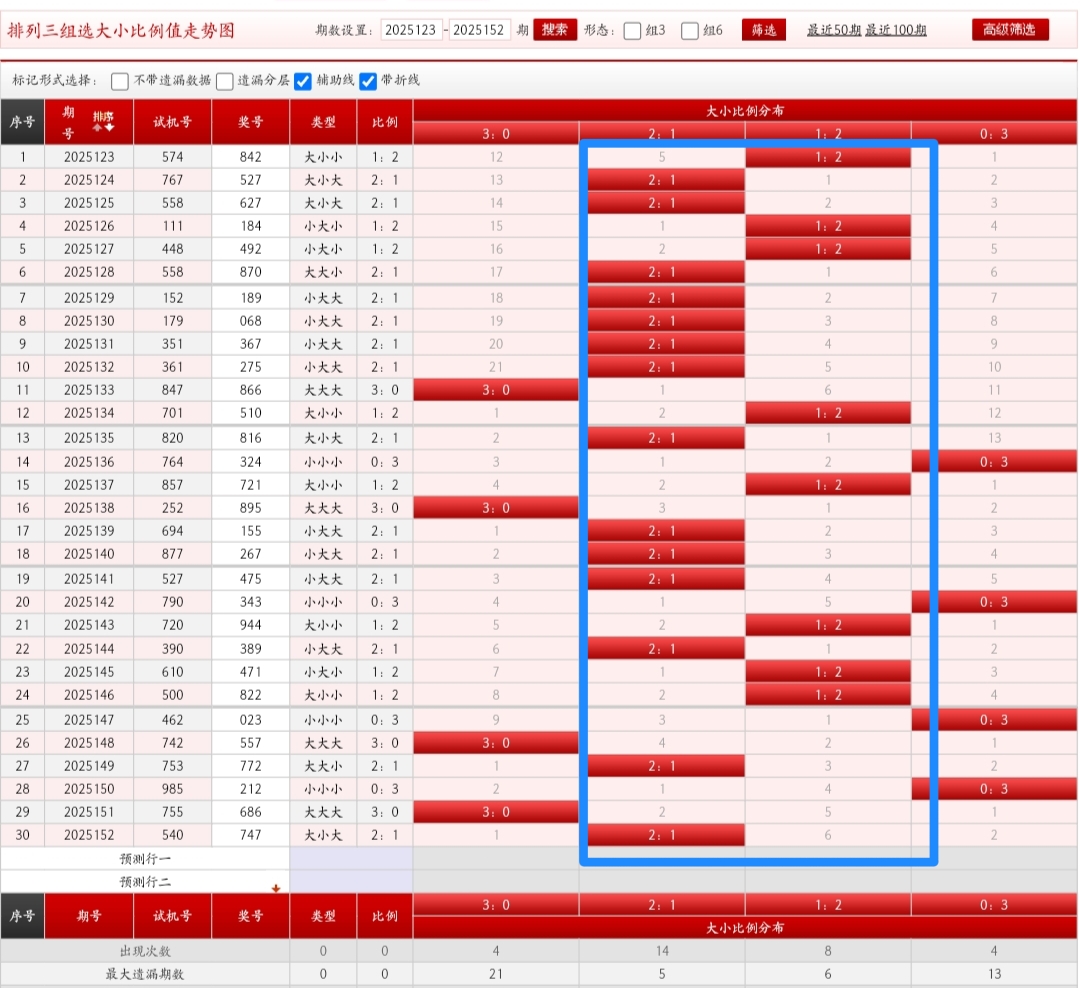Screen dimensions: 1080x988
Task: Click 类型 小小小 in row 2025147
Action: [323, 720]
